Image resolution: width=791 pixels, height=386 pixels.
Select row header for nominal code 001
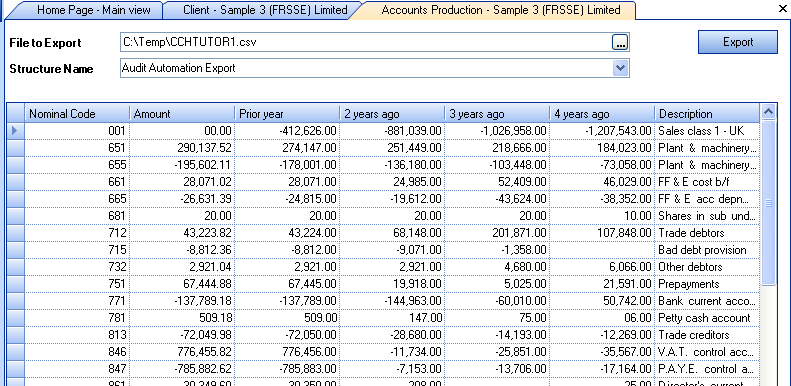pyautogui.click(x=15, y=131)
